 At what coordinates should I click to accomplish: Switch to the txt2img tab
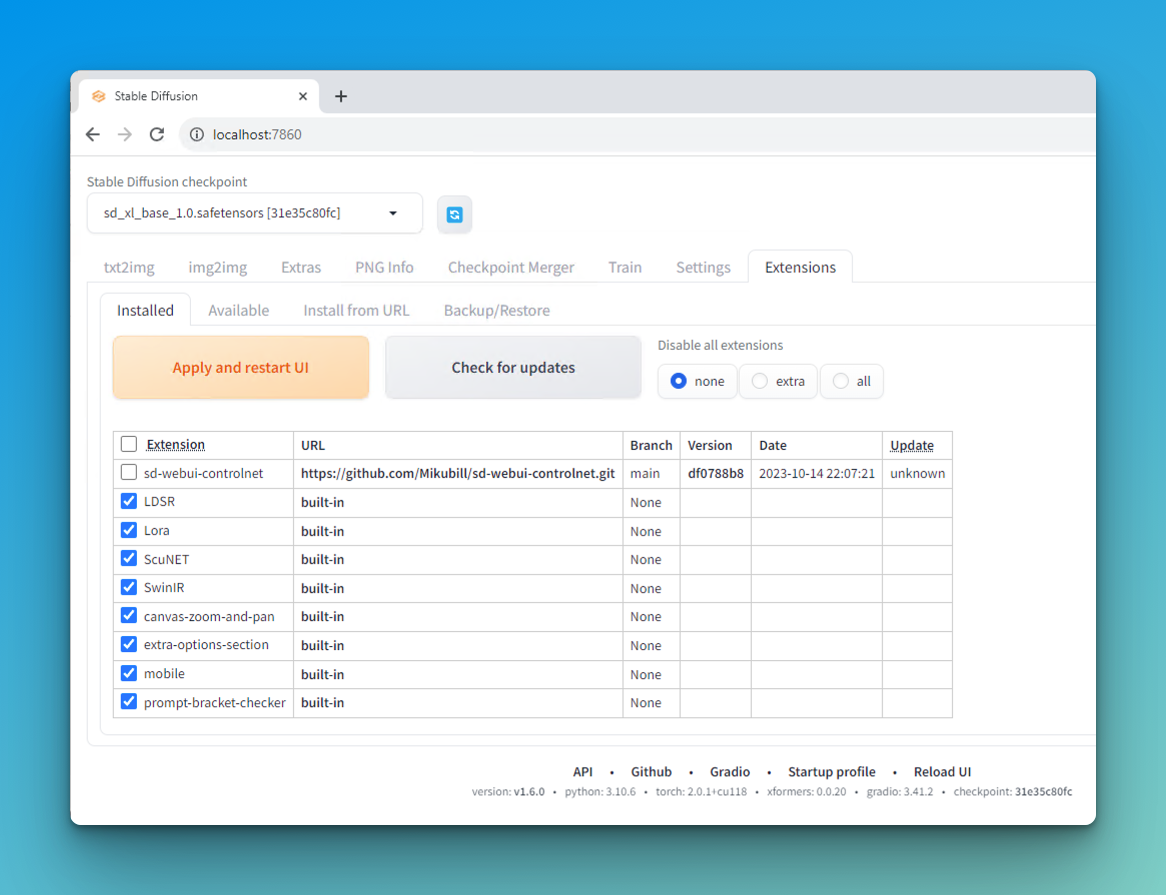[128, 267]
